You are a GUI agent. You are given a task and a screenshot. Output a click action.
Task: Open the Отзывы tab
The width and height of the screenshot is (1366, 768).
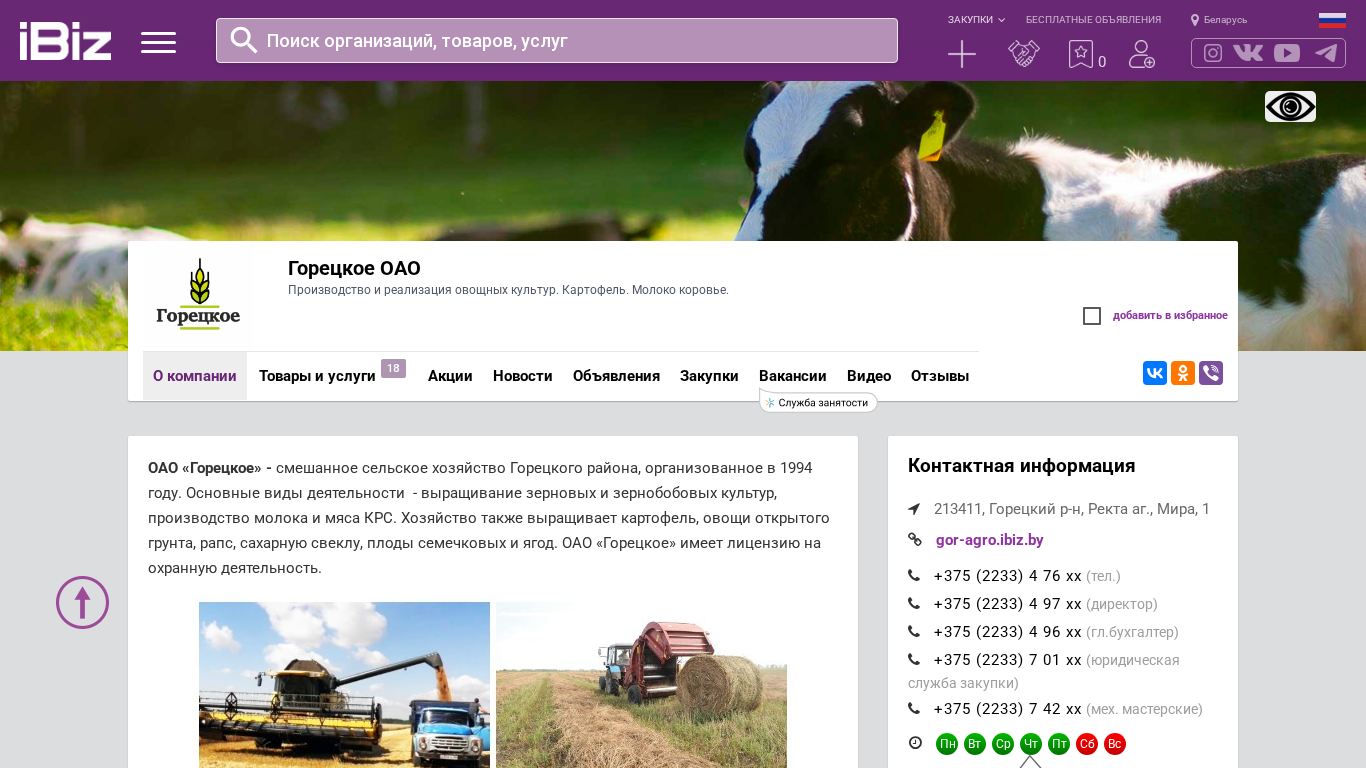click(x=940, y=376)
